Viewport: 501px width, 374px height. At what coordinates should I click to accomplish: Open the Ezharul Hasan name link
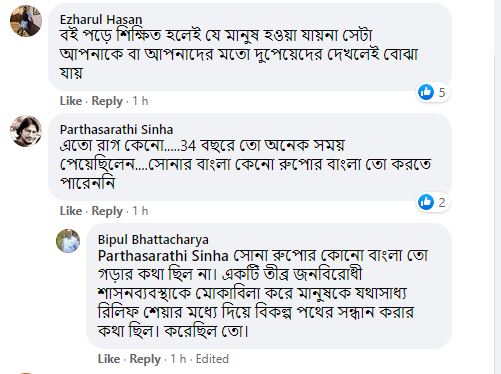point(101,19)
